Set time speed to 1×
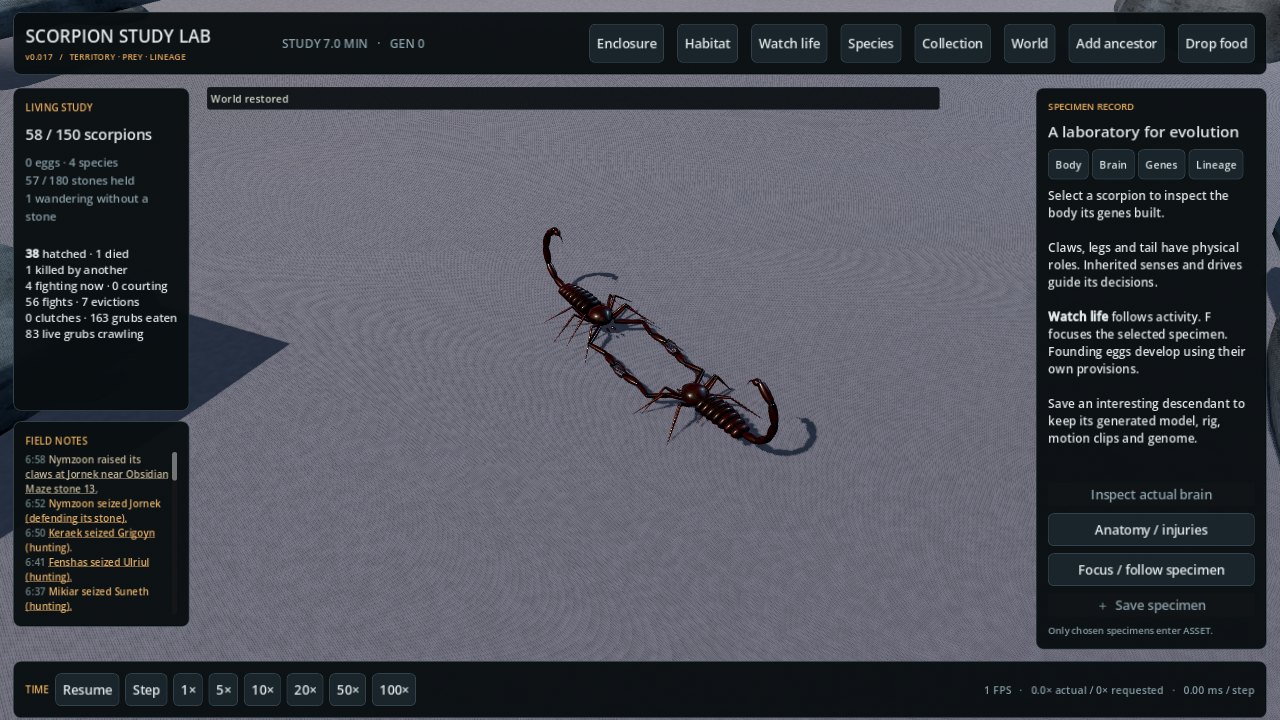 (x=187, y=690)
